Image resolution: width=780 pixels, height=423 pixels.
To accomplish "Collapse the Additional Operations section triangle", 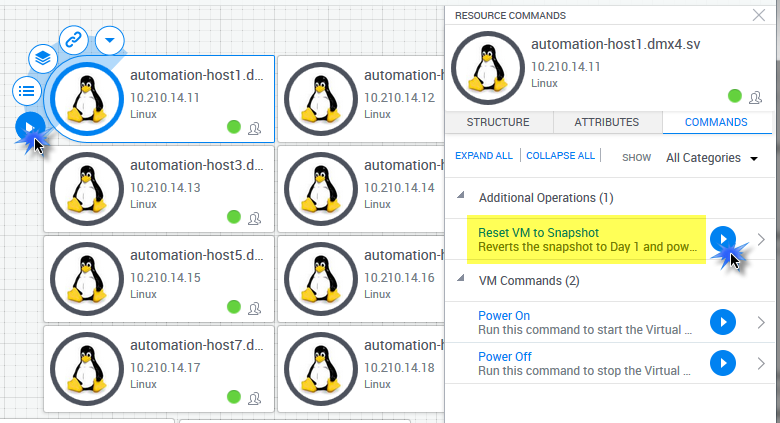I will point(461,195).
